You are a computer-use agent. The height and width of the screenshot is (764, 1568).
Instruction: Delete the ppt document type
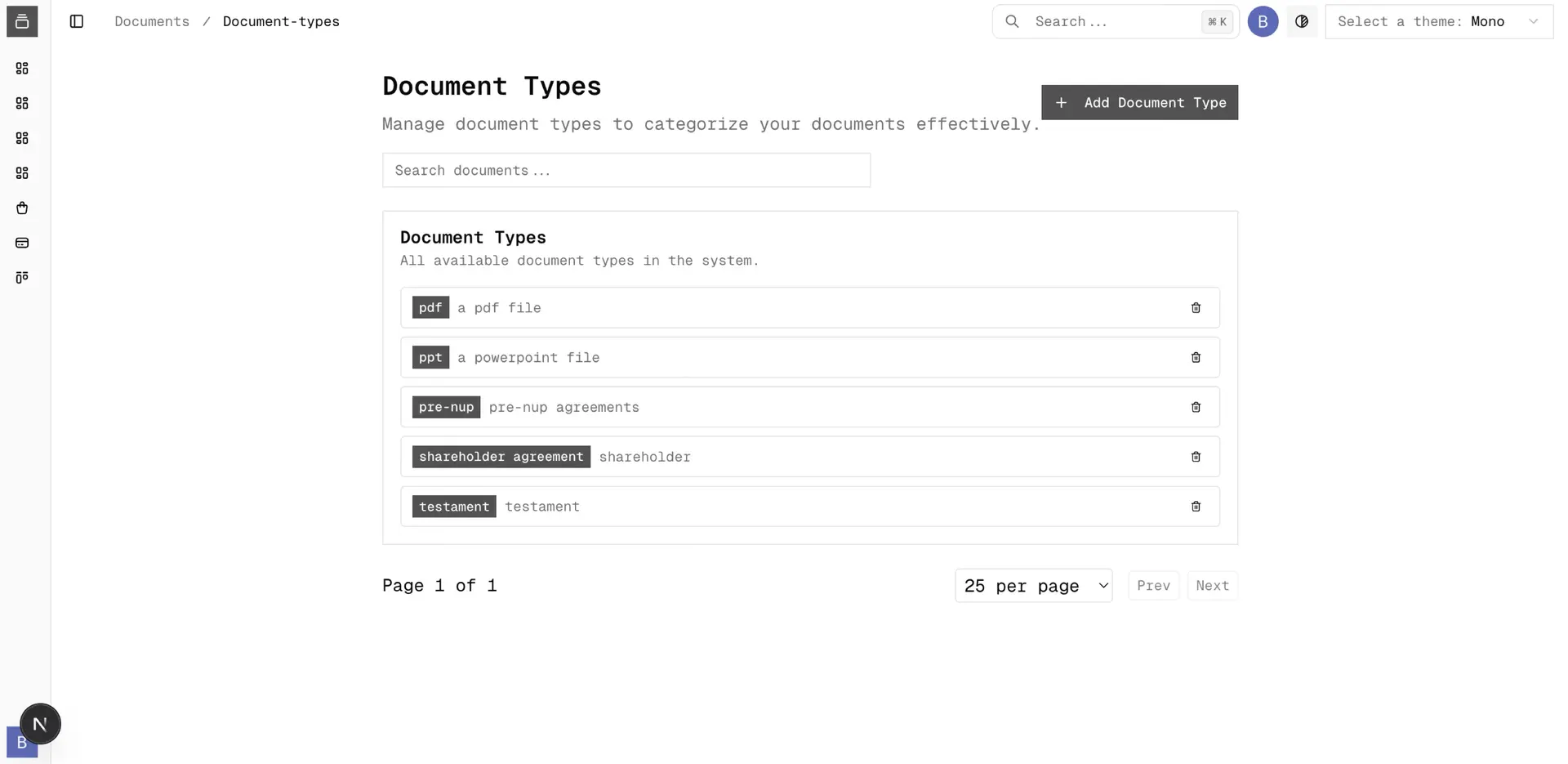(1196, 358)
